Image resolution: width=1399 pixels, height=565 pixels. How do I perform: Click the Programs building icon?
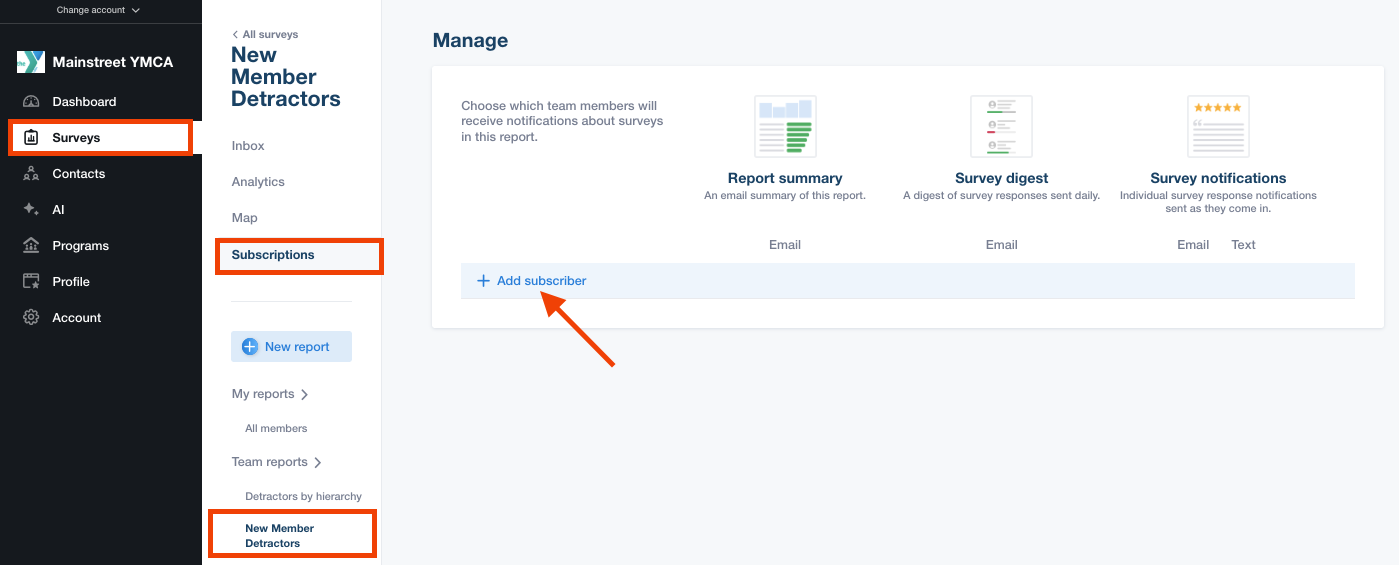[x=31, y=246]
